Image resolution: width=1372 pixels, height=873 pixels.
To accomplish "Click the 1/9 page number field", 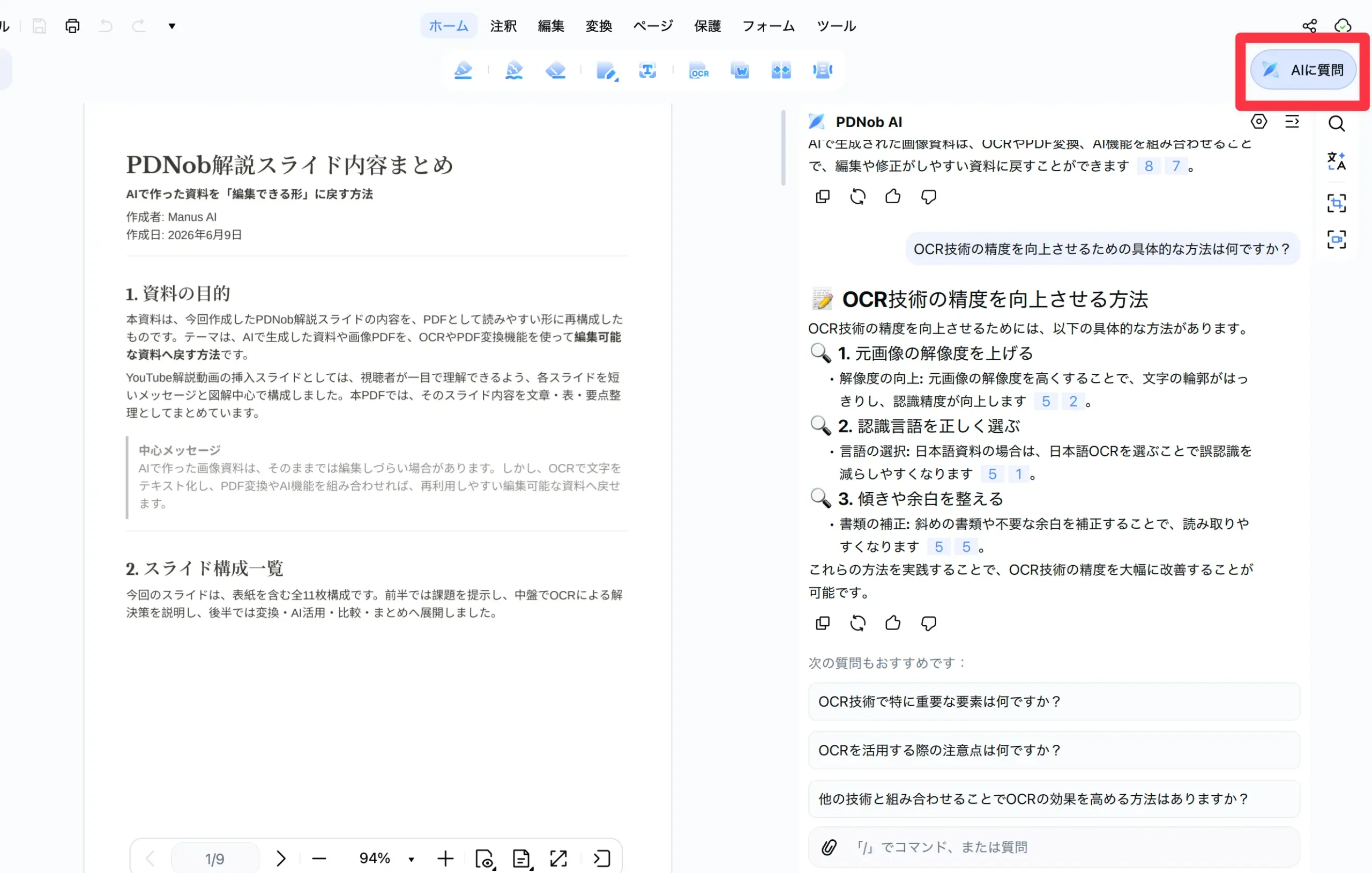I will tap(215, 858).
